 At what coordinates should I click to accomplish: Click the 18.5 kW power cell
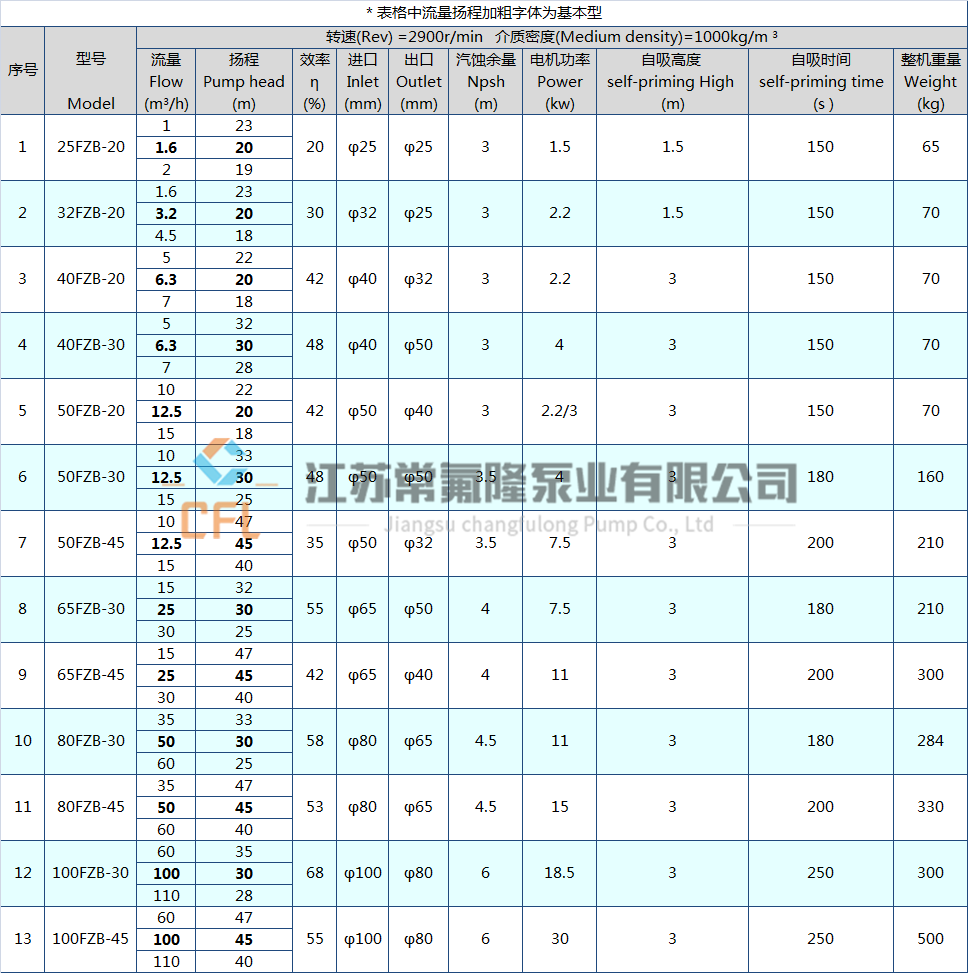point(559,873)
